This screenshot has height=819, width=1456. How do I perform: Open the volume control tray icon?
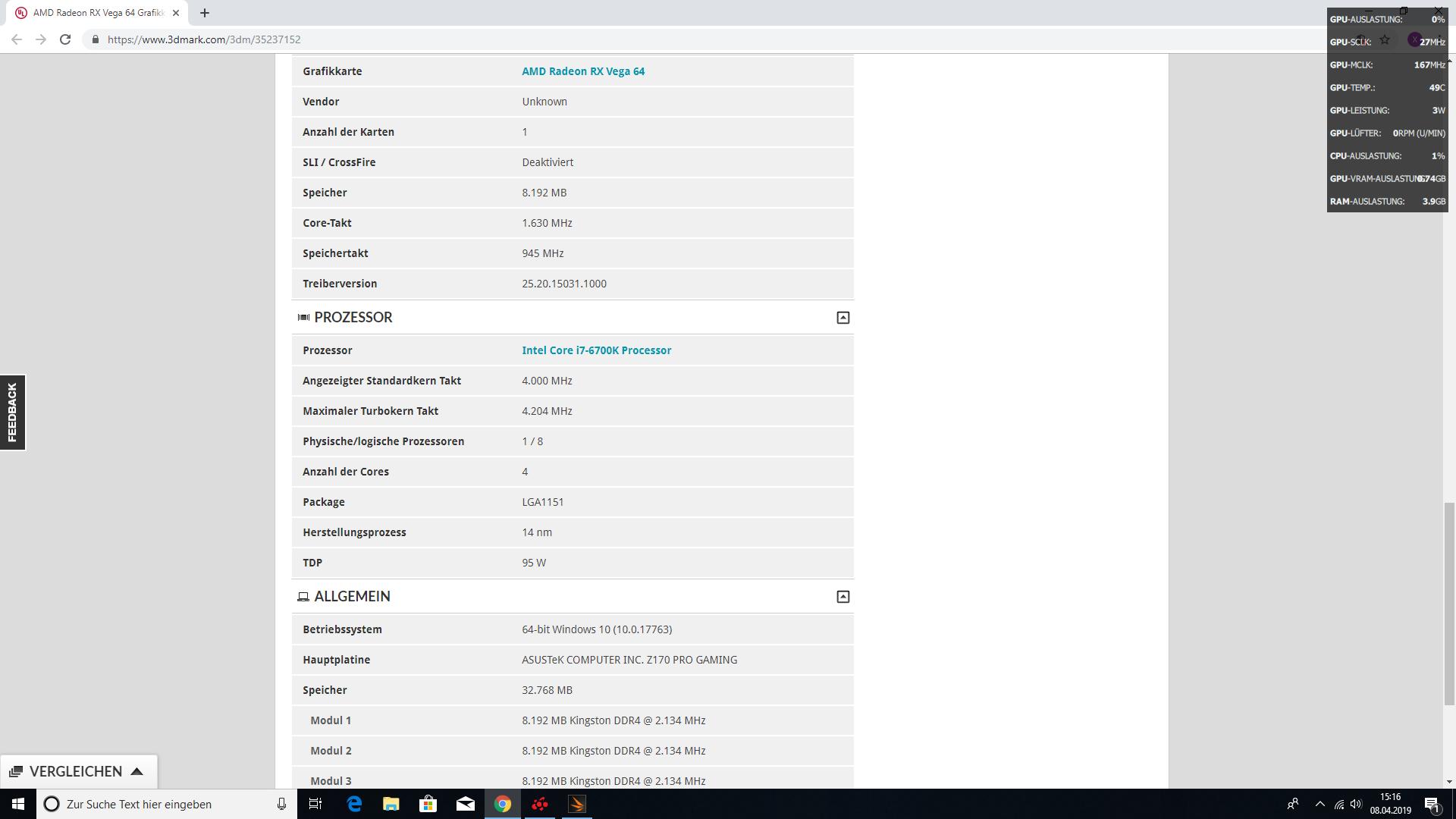pos(1356,804)
